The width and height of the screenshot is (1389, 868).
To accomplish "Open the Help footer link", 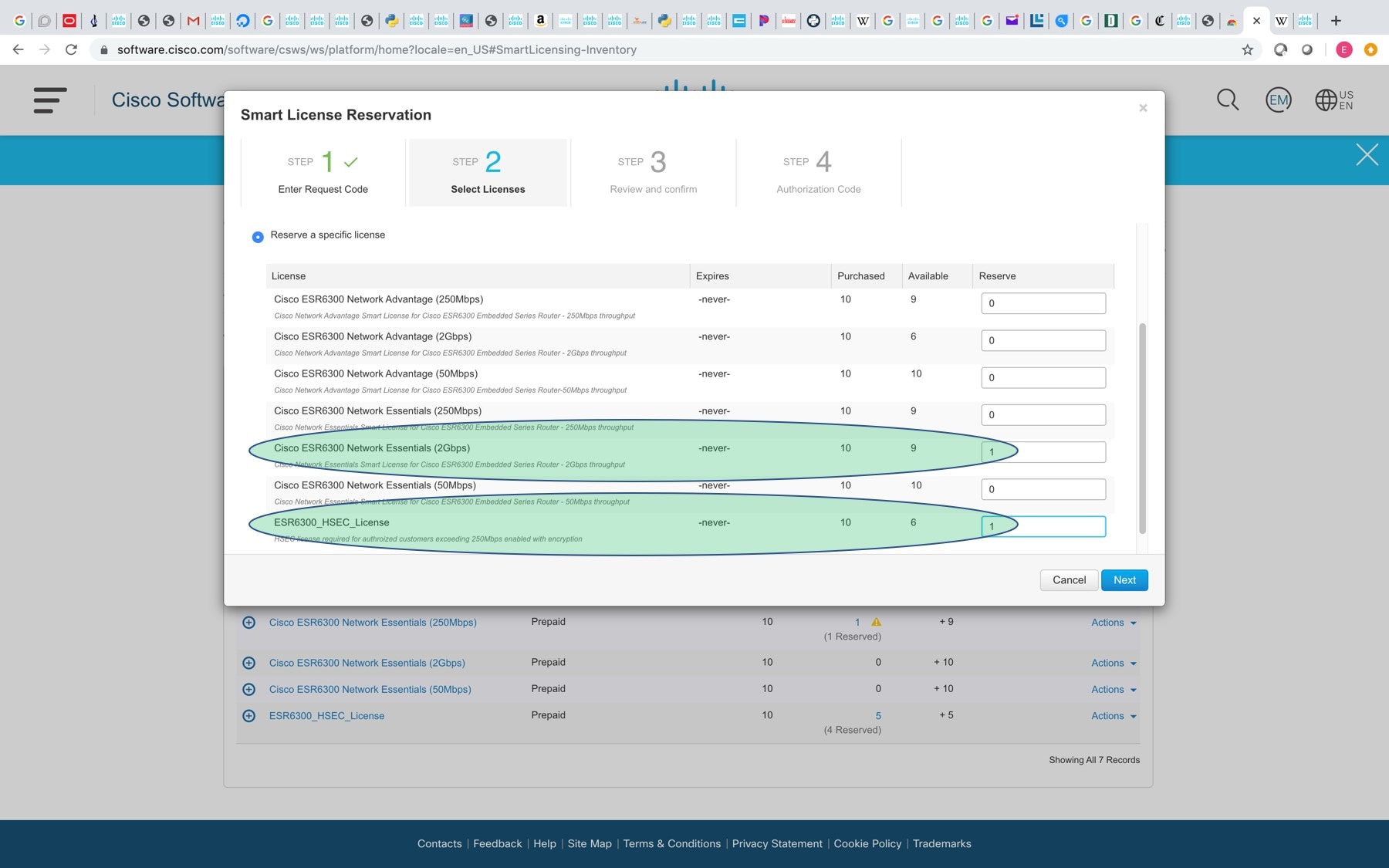I will coord(545,844).
